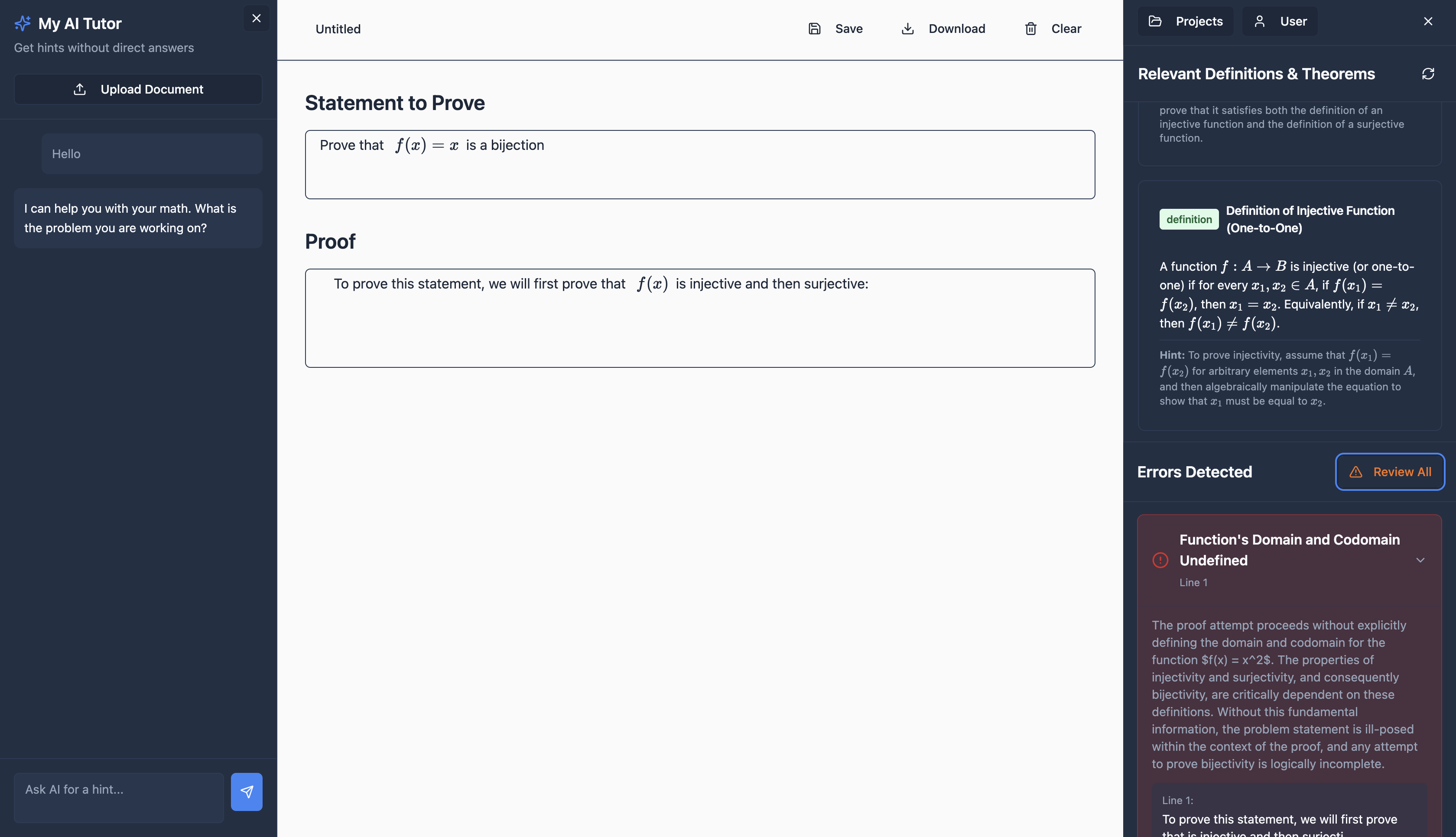Click the red error alert icon
Viewport: 1456px width, 837px height.
point(1160,560)
